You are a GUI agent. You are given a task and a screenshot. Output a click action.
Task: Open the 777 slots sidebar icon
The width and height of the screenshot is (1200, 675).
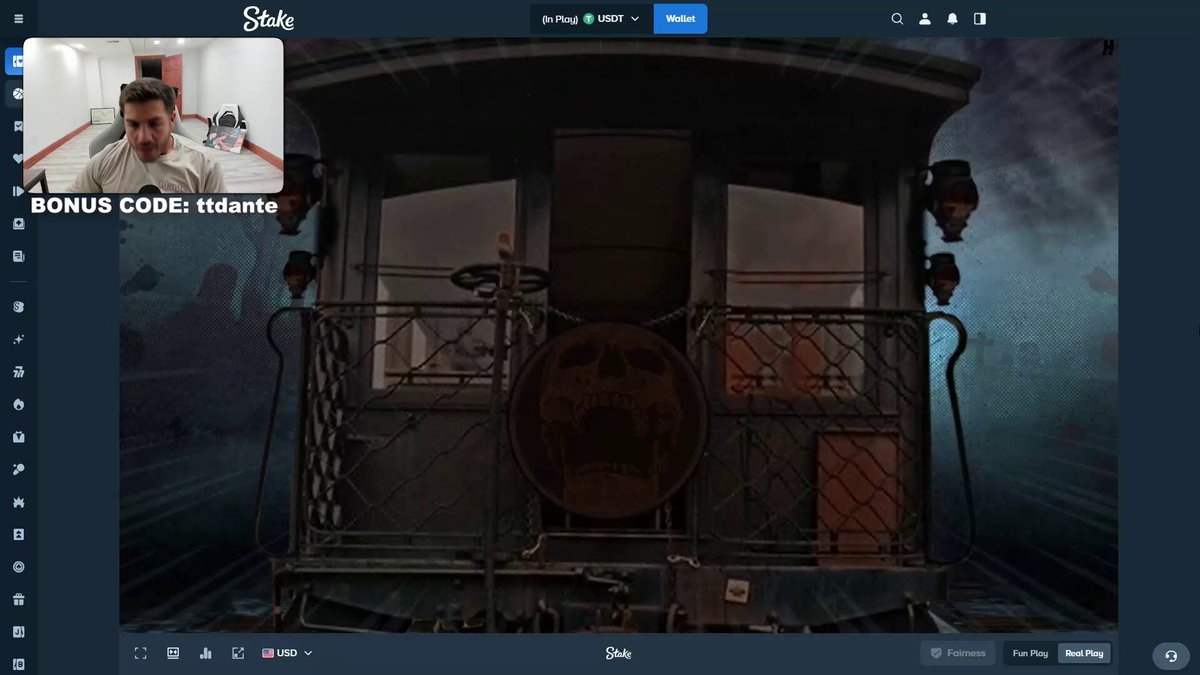[18, 372]
